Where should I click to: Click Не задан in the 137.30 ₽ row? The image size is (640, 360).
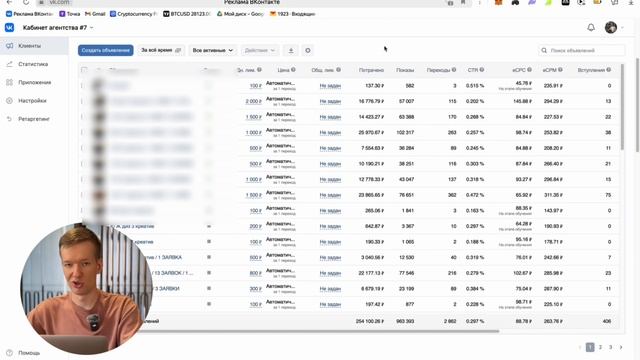click(x=330, y=86)
